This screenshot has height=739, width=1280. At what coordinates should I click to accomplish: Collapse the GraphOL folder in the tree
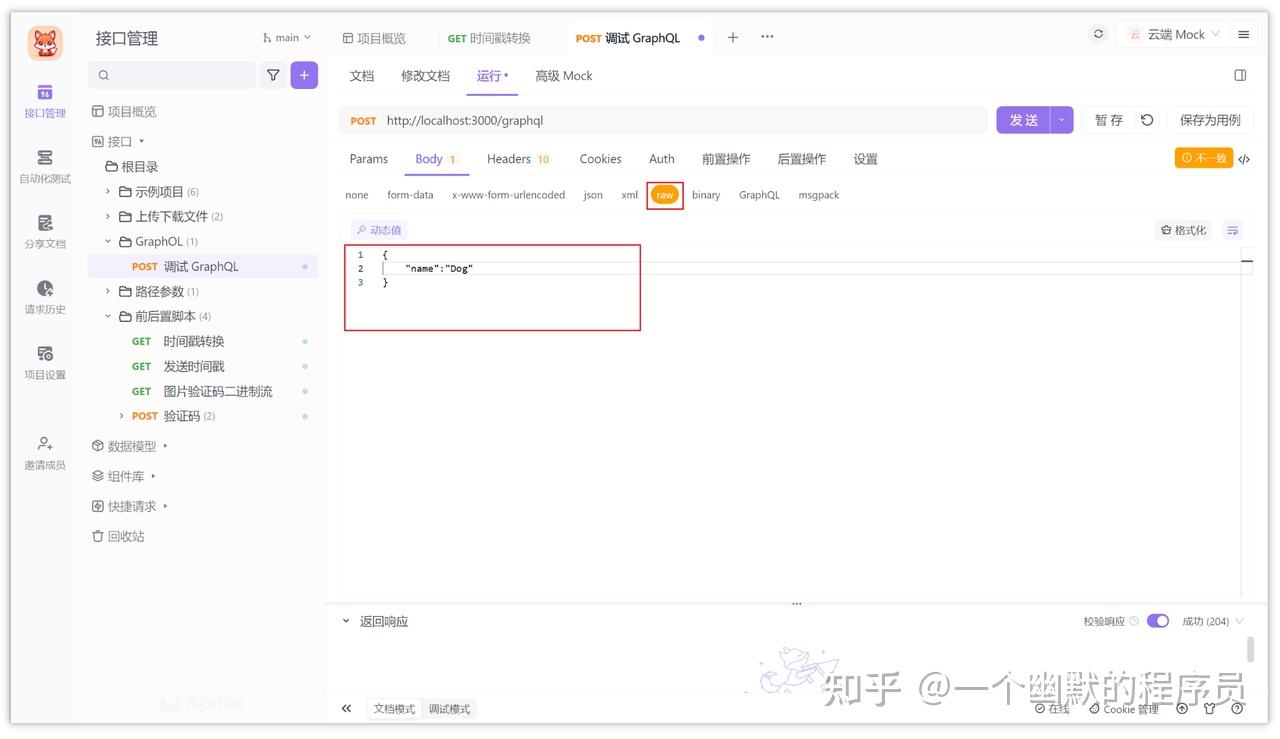tap(107, 241)
